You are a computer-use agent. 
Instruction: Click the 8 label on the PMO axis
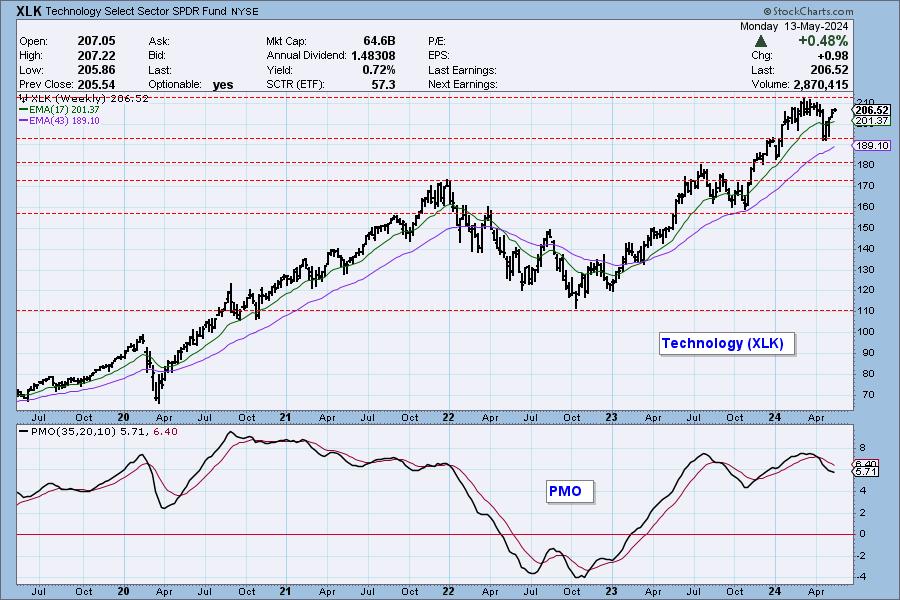[x=862, y=448]
